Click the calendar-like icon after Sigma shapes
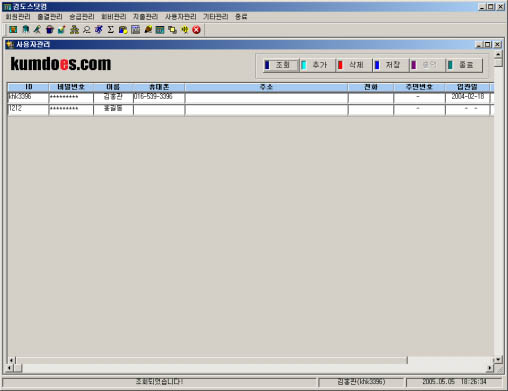The width and height of the screenshot is (508, 391). 136,30
